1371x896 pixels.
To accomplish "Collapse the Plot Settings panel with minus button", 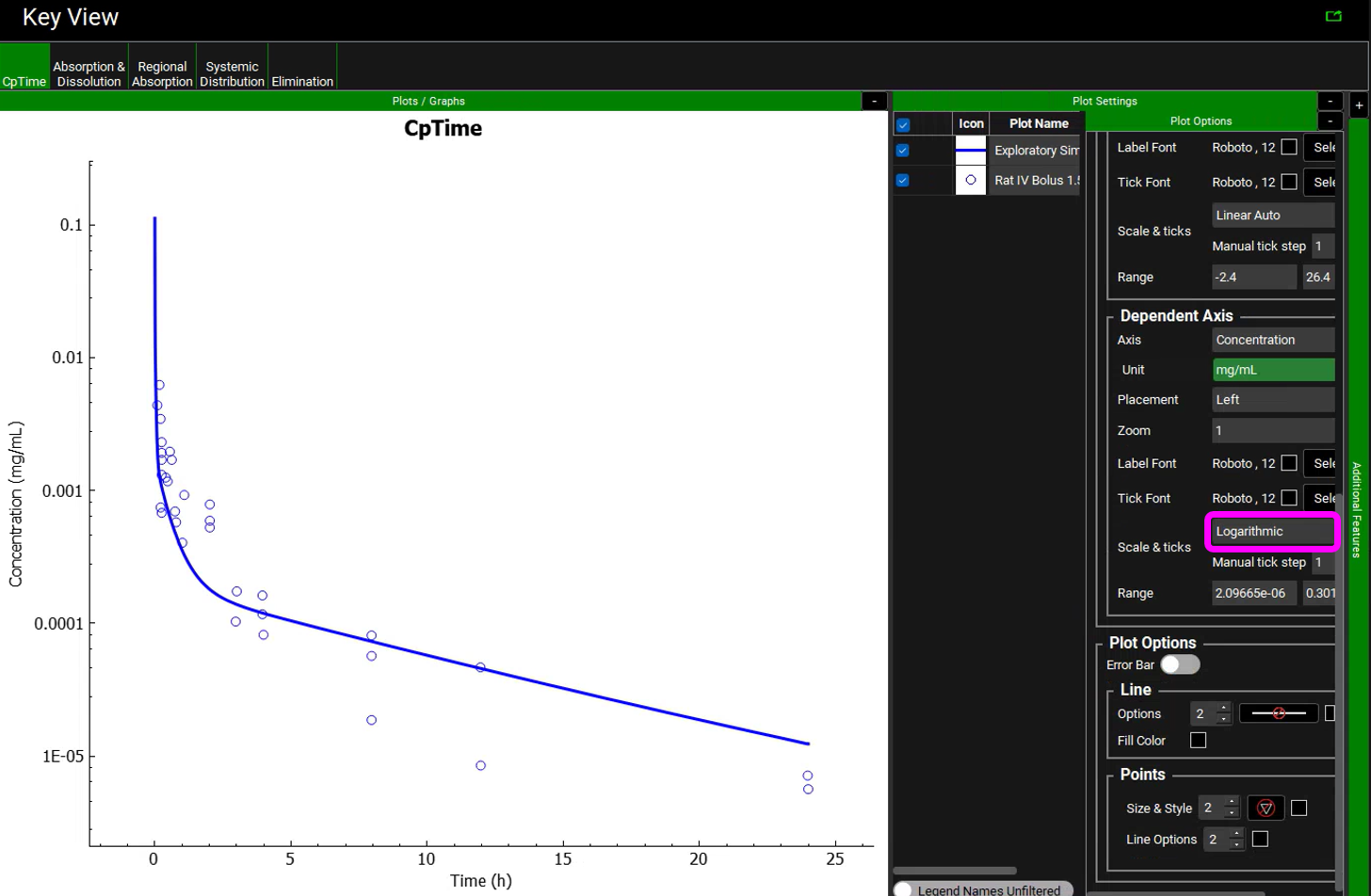I will click(1330, 101).
